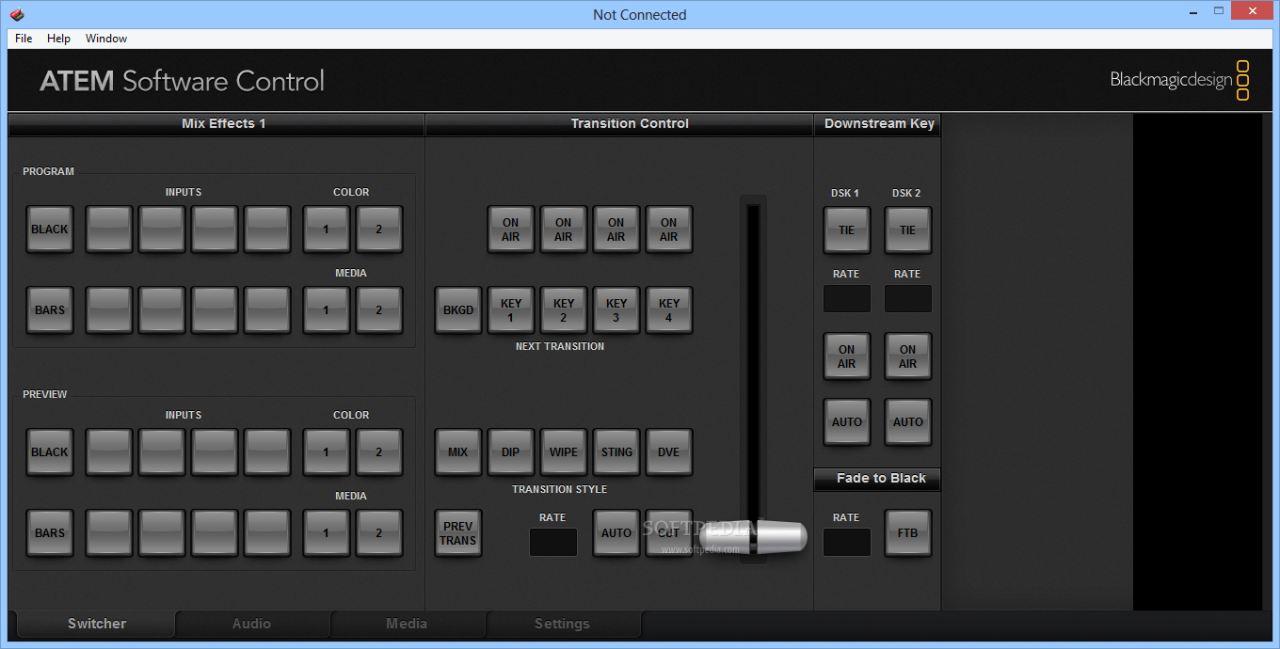Click the DSK 2 RATE field

(x=908, y=298)
